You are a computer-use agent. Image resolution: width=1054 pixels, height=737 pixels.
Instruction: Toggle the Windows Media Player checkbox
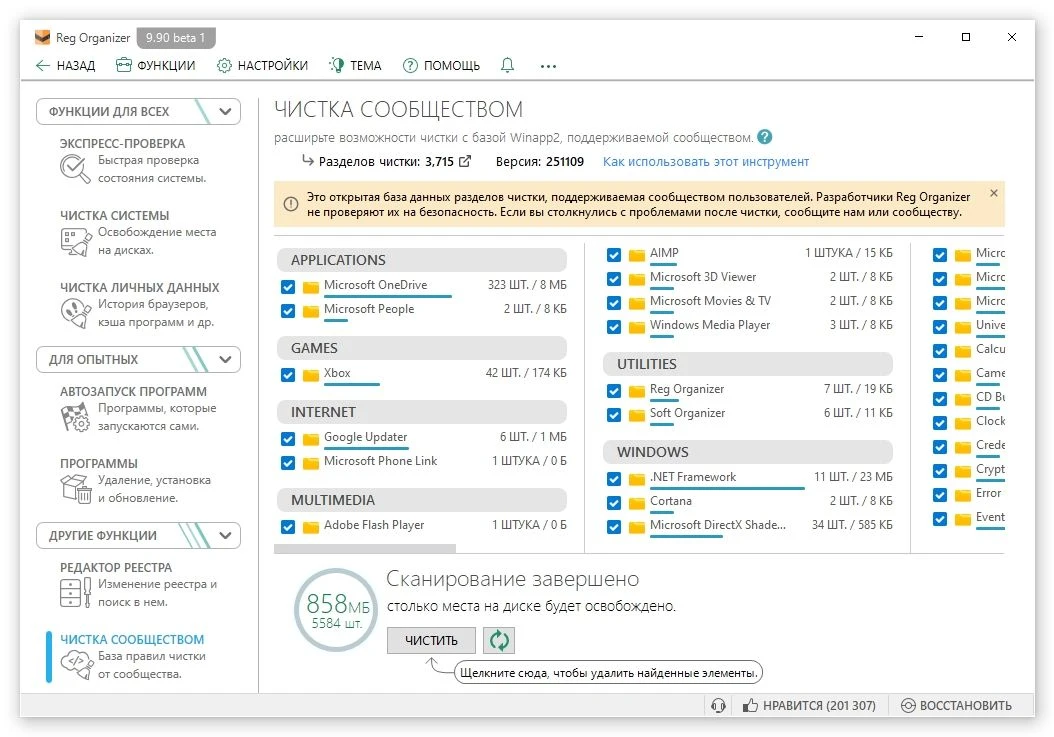coord(614,327)
